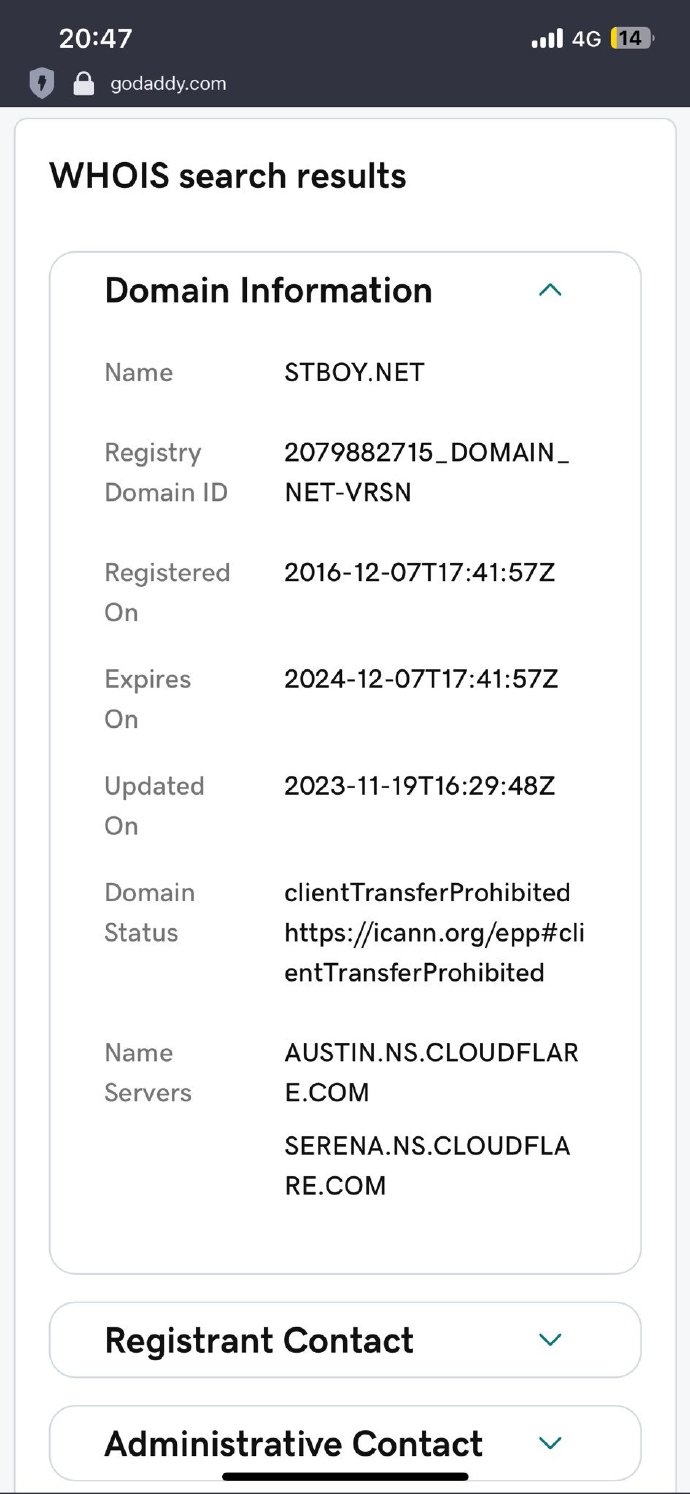Tap the SERENA.NS.CLOUDFLARE.COM name server
Image resolution: width=690 pixels, height=1494 pixels.
427,1165
